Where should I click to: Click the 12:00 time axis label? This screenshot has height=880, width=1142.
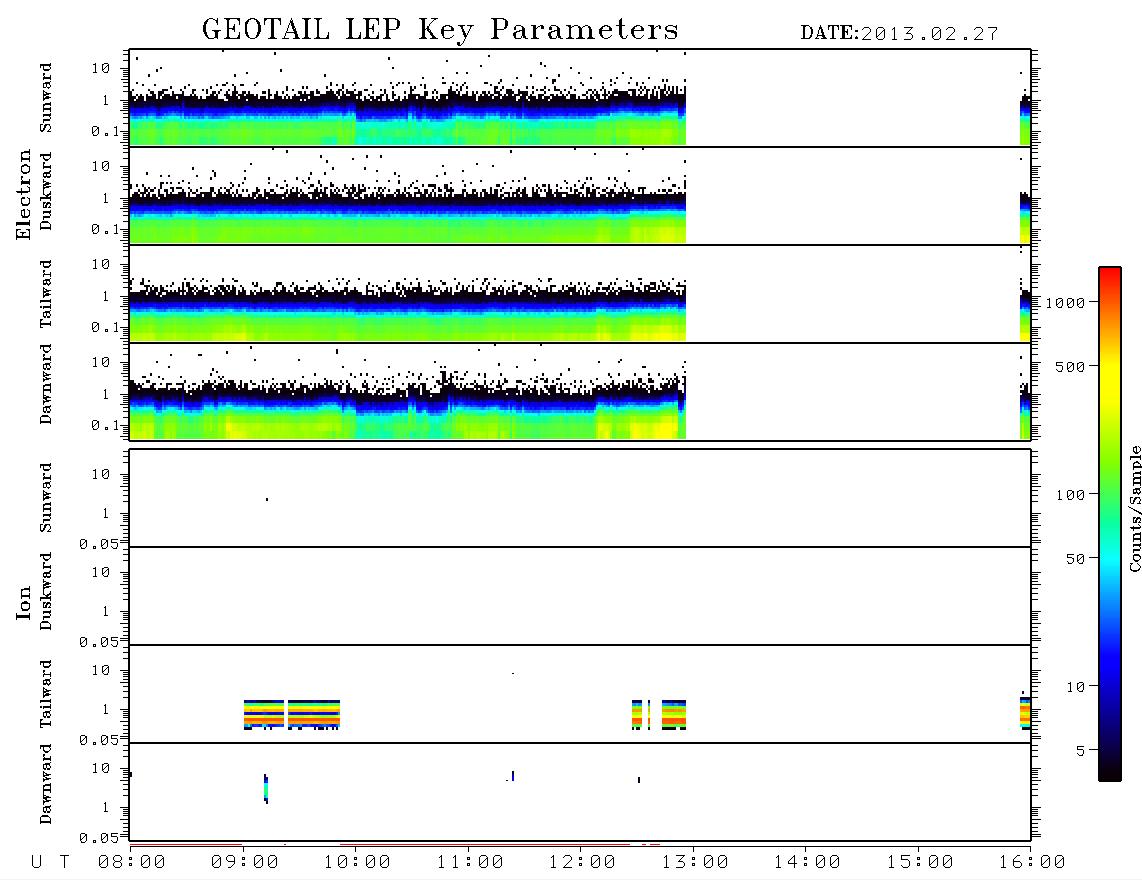click(x=582, y=863)
